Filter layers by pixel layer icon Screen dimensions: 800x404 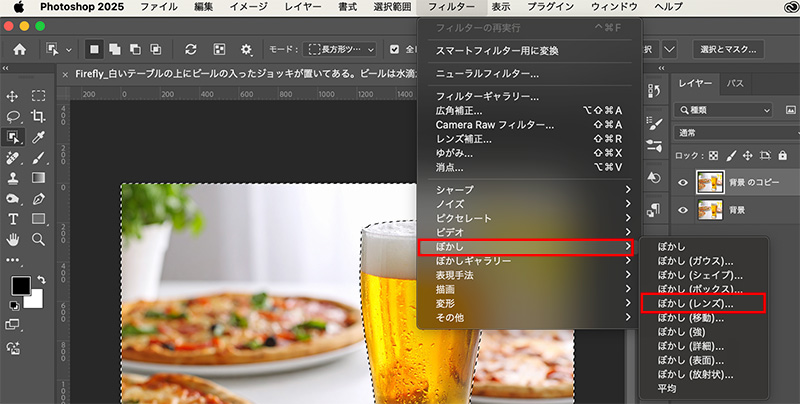[x=791, y=110]
